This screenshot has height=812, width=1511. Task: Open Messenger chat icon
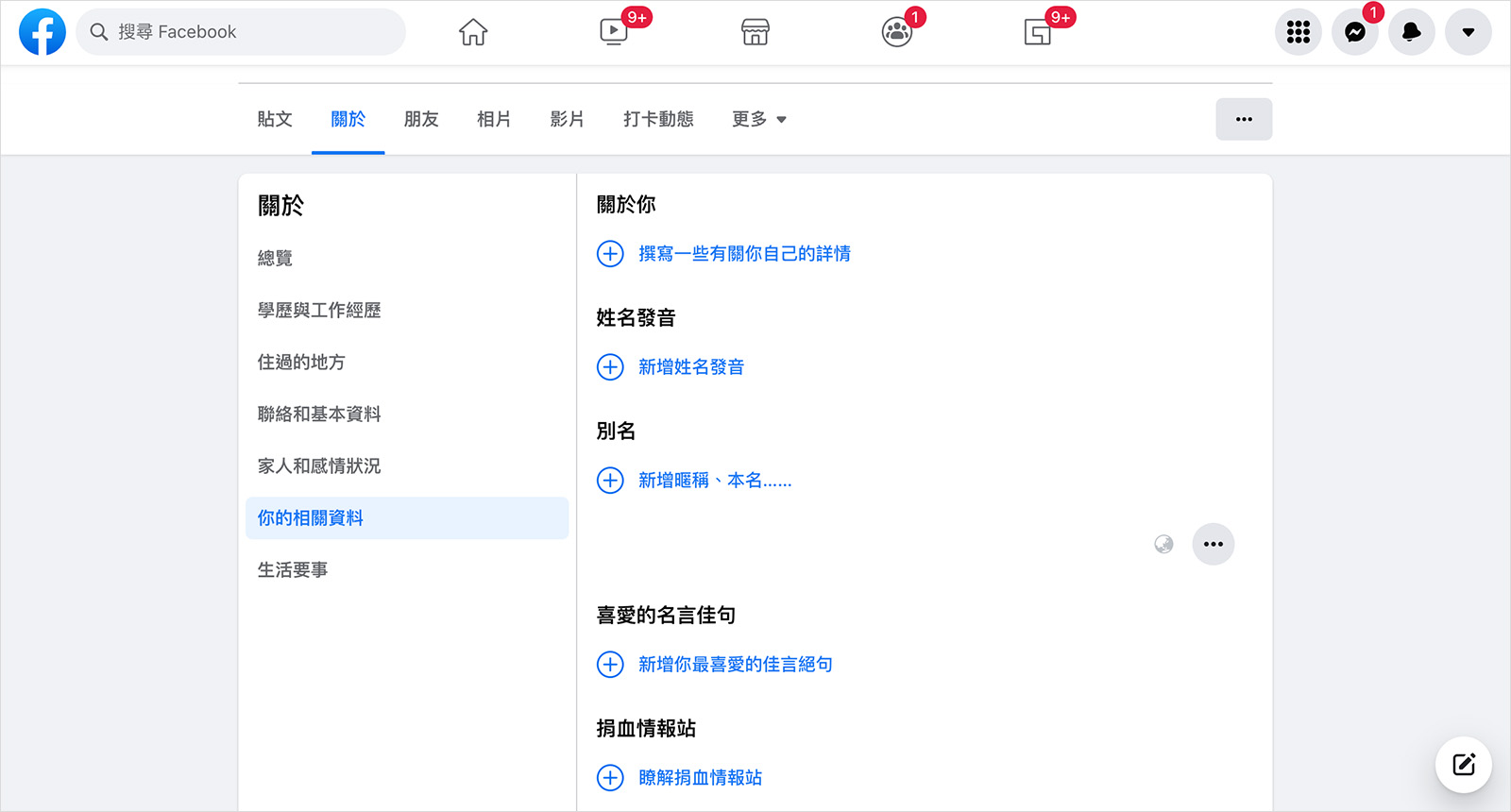coord(1355,32)
